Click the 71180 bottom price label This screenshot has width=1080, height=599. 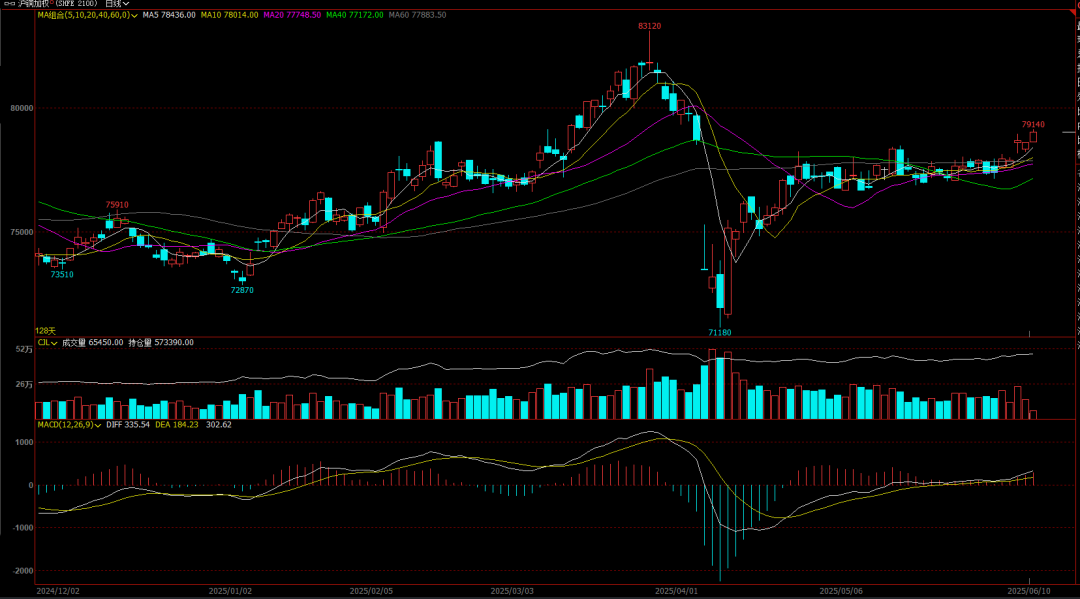click(x=720, y=333)
